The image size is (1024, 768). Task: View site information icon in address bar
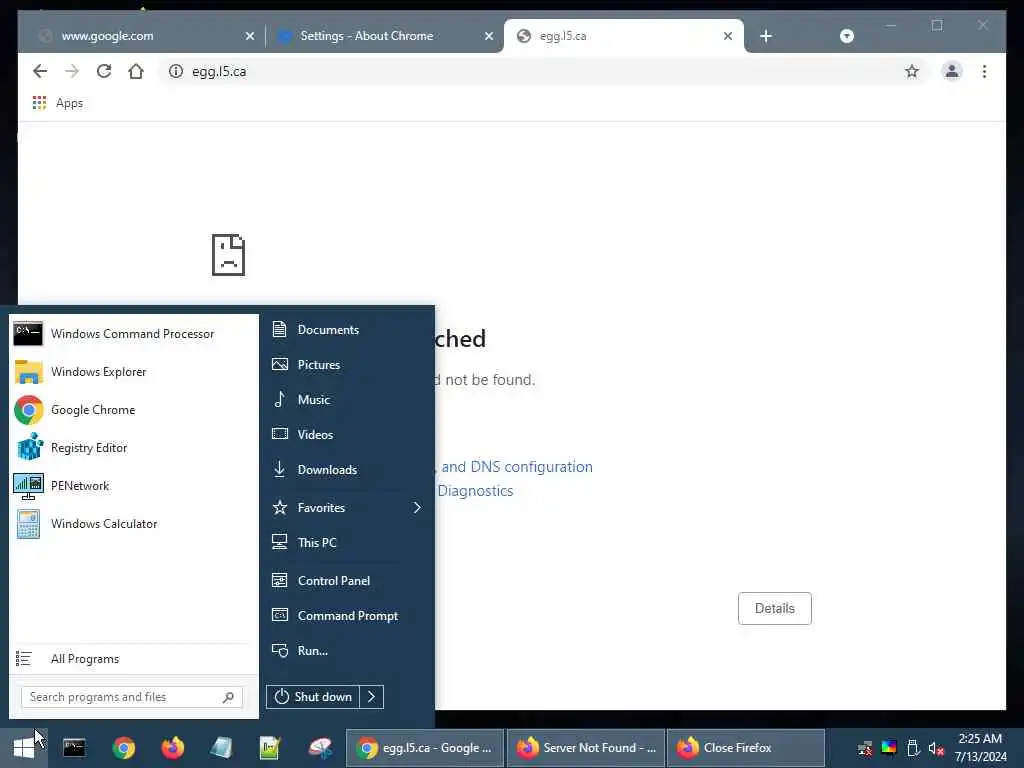pyautogui.click(x=176, y=71)
